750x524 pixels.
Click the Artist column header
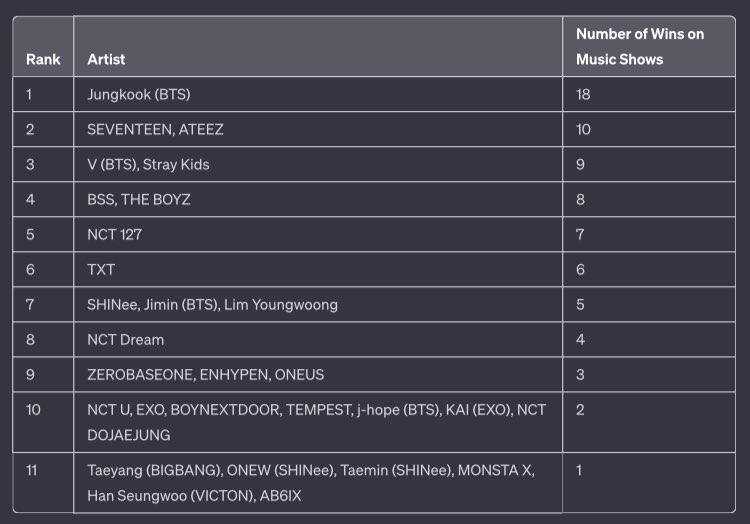(x=106, y=60)
